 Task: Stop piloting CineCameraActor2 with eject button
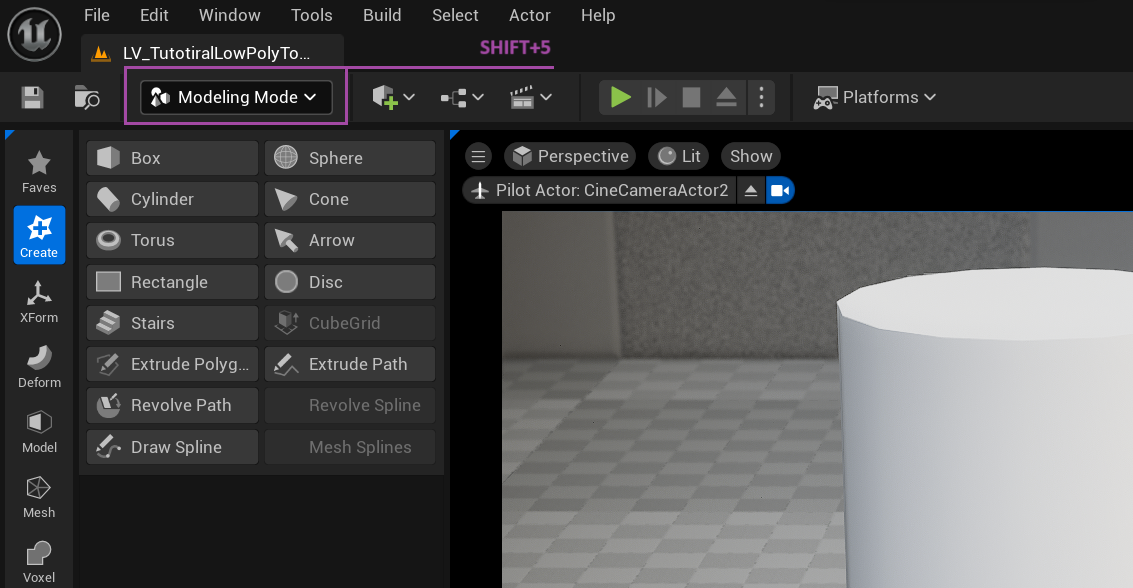751,189
